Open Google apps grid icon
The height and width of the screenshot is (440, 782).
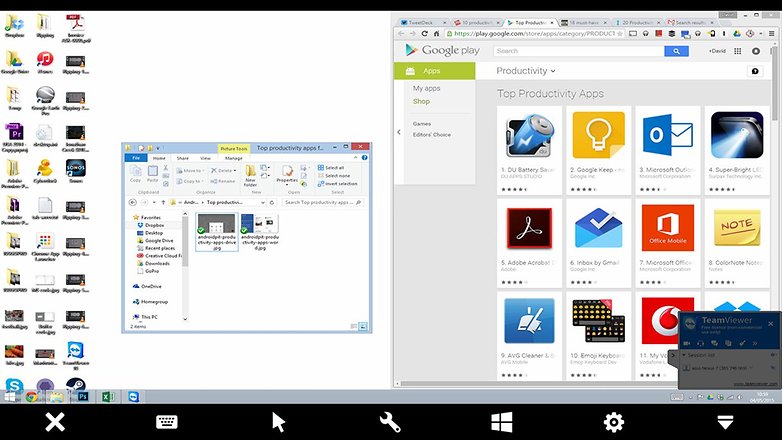(x=738, y=51)
